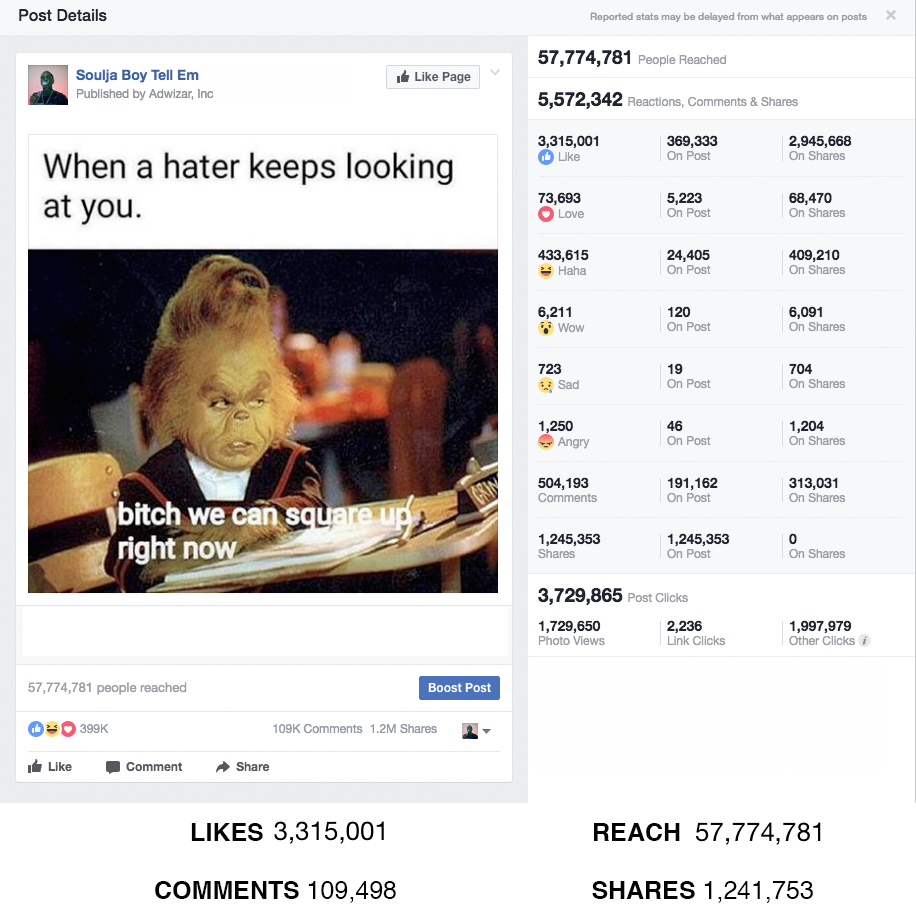Open Soulja Boy Tell Em page link
Image resolution: width=916 pixels, height=916 pixels.
137,75
